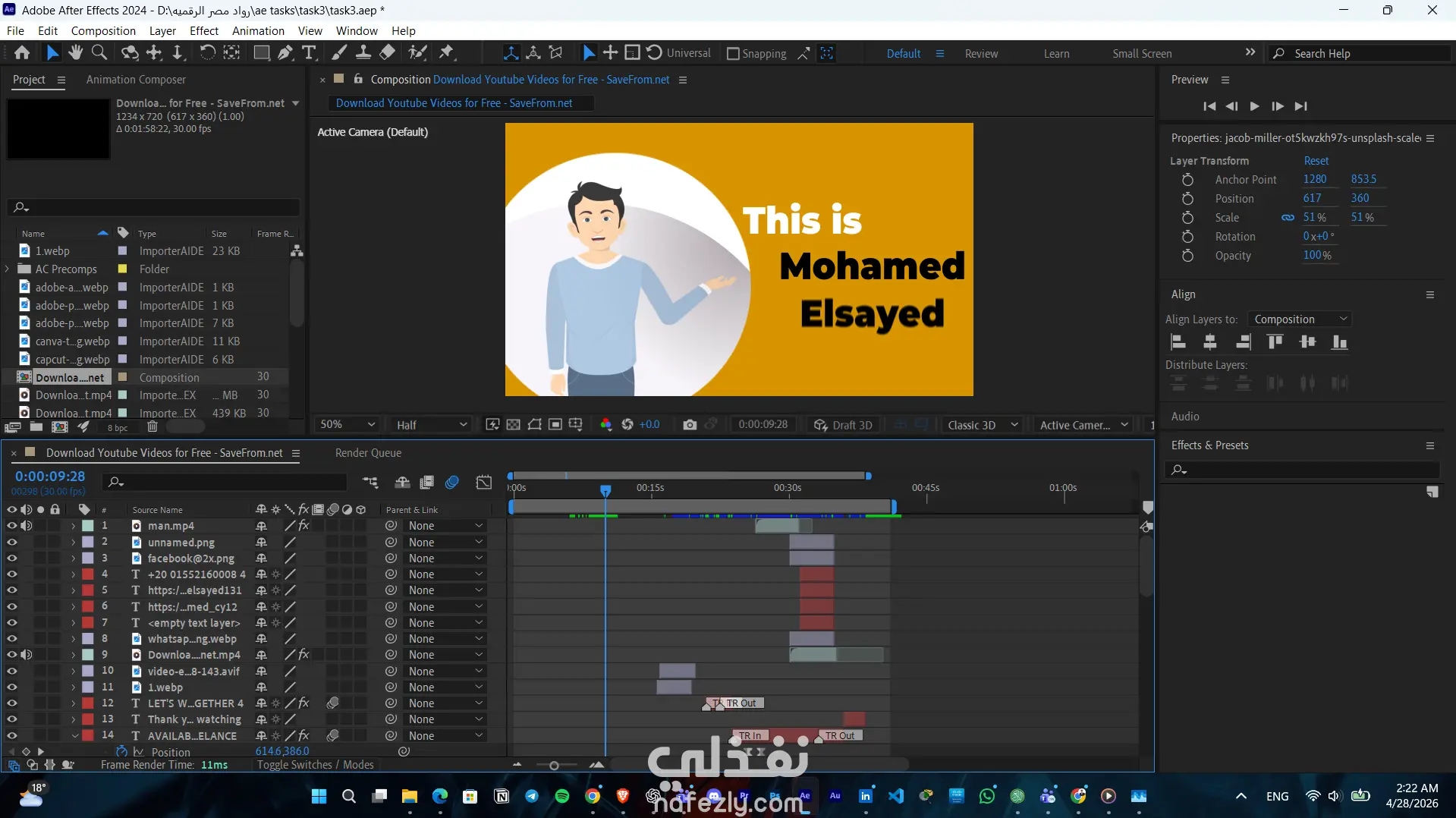Open the magnification 50% dropdown
Image resolution: width=1456 pixels, height=818 pixels.
347,425
